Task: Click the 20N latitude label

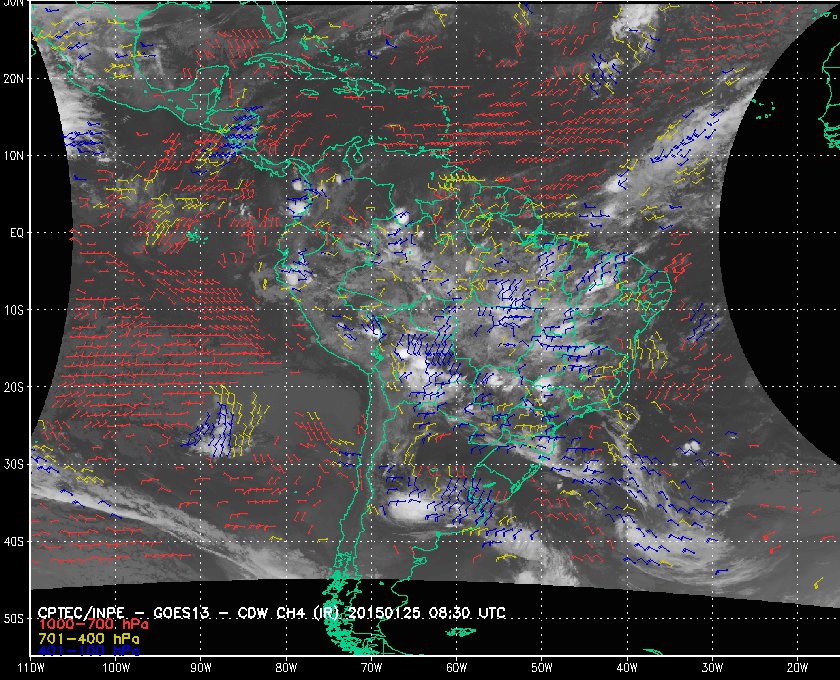Action: (14, 79)
